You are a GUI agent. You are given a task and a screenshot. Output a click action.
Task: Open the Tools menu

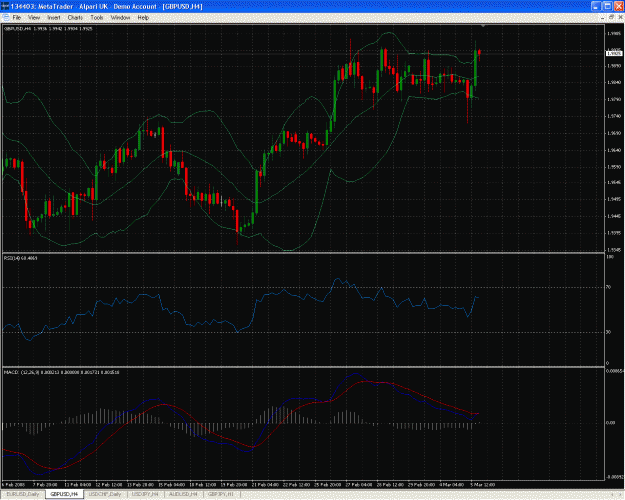96,18
